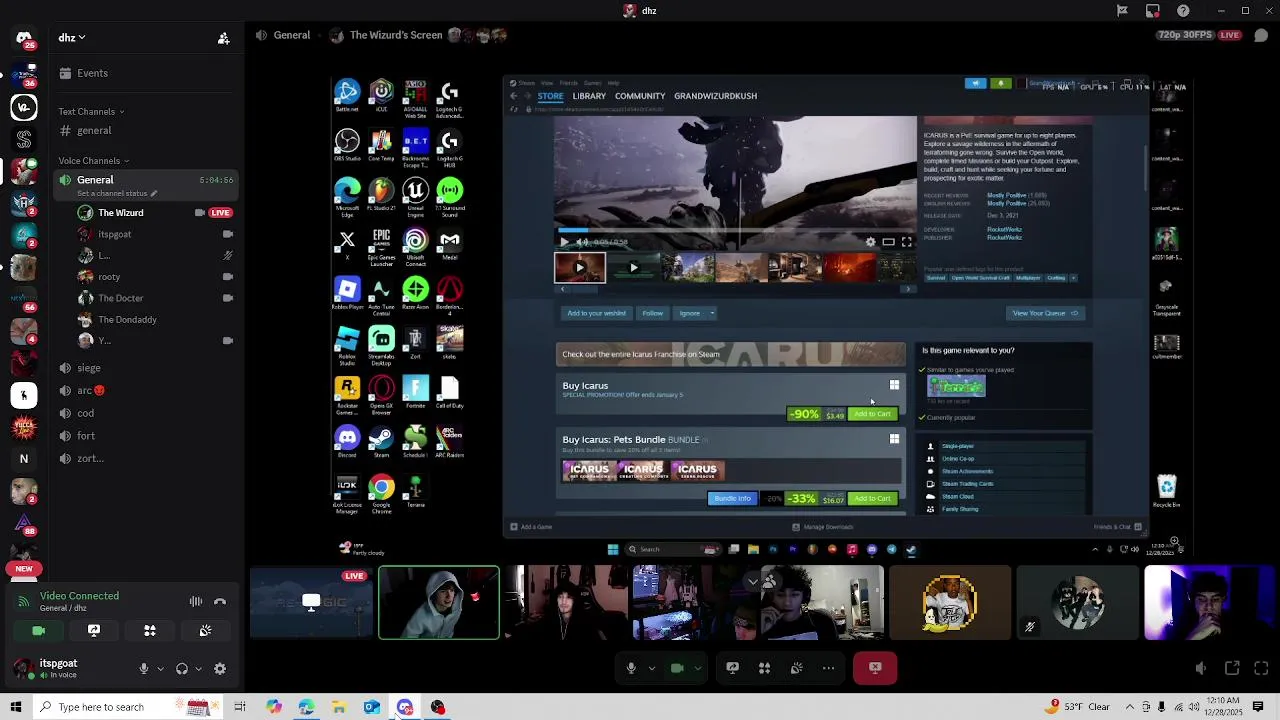The height and width of the screenshot is (720, 1280).
Task: Select The Wizurd's LIVE stream tile at bottom
Action: pyautogui.click(x=311, y=602)
